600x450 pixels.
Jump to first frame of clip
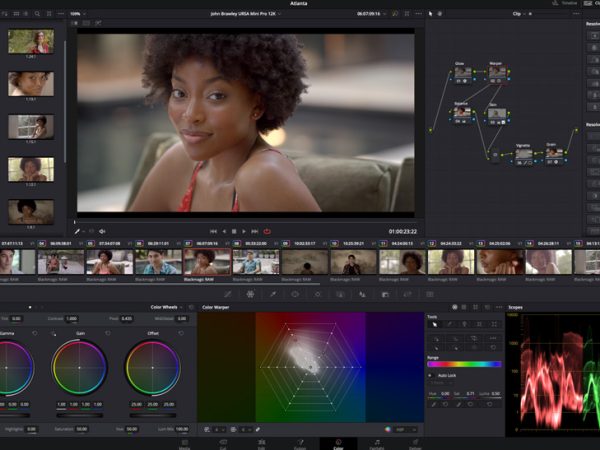pos(214,232)
